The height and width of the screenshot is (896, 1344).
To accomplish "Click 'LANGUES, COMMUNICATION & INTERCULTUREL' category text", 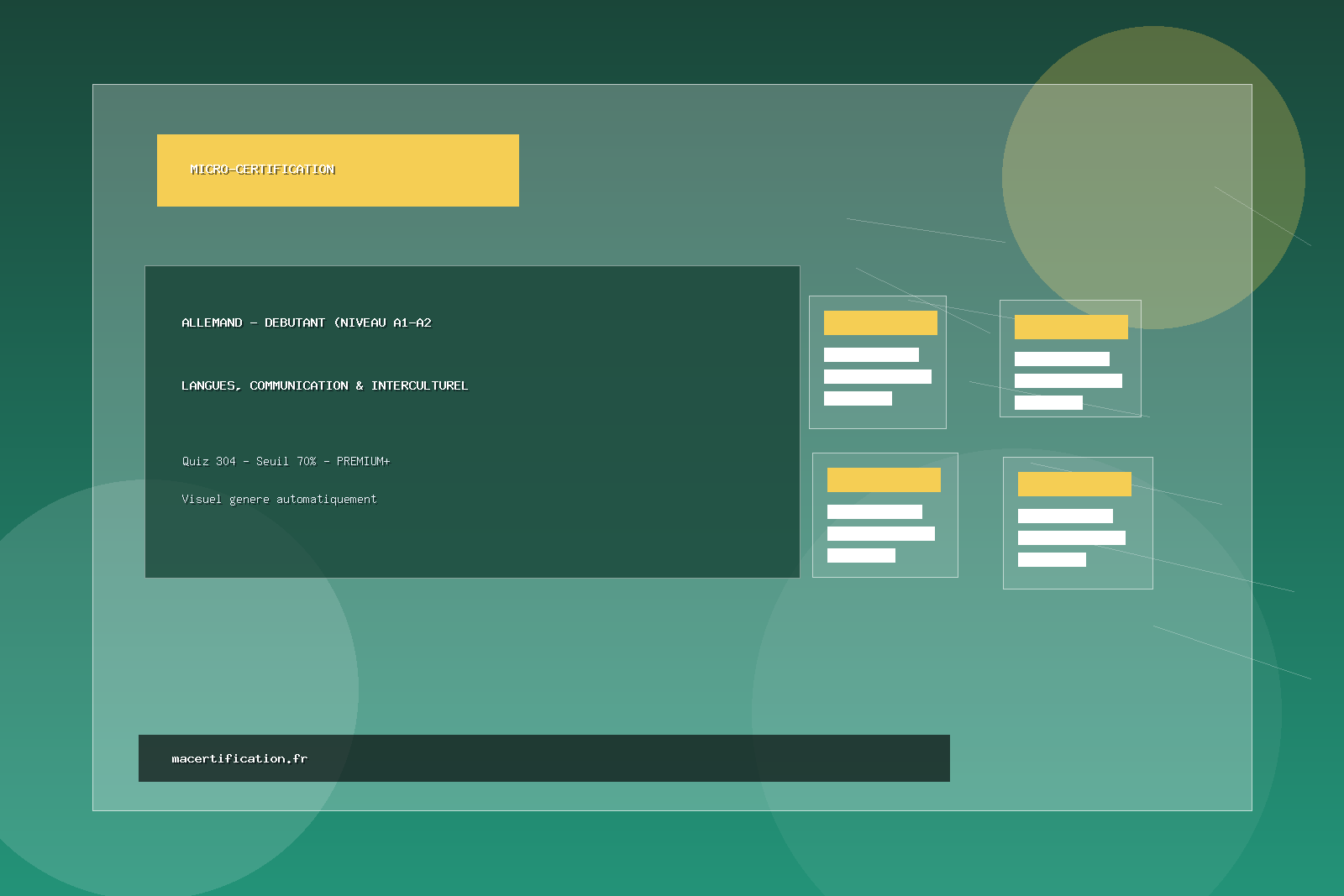I will [324, 385].
